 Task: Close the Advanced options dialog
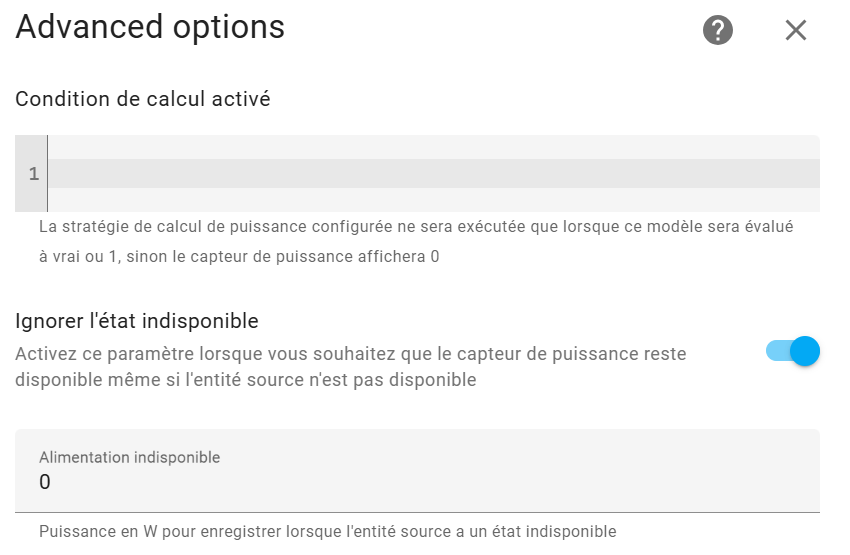coord(796,30)
